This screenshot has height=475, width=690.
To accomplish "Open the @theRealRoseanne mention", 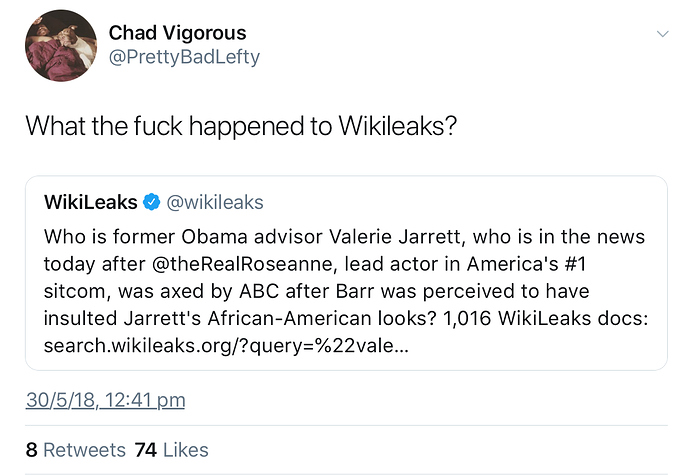I will click(242, 264).
